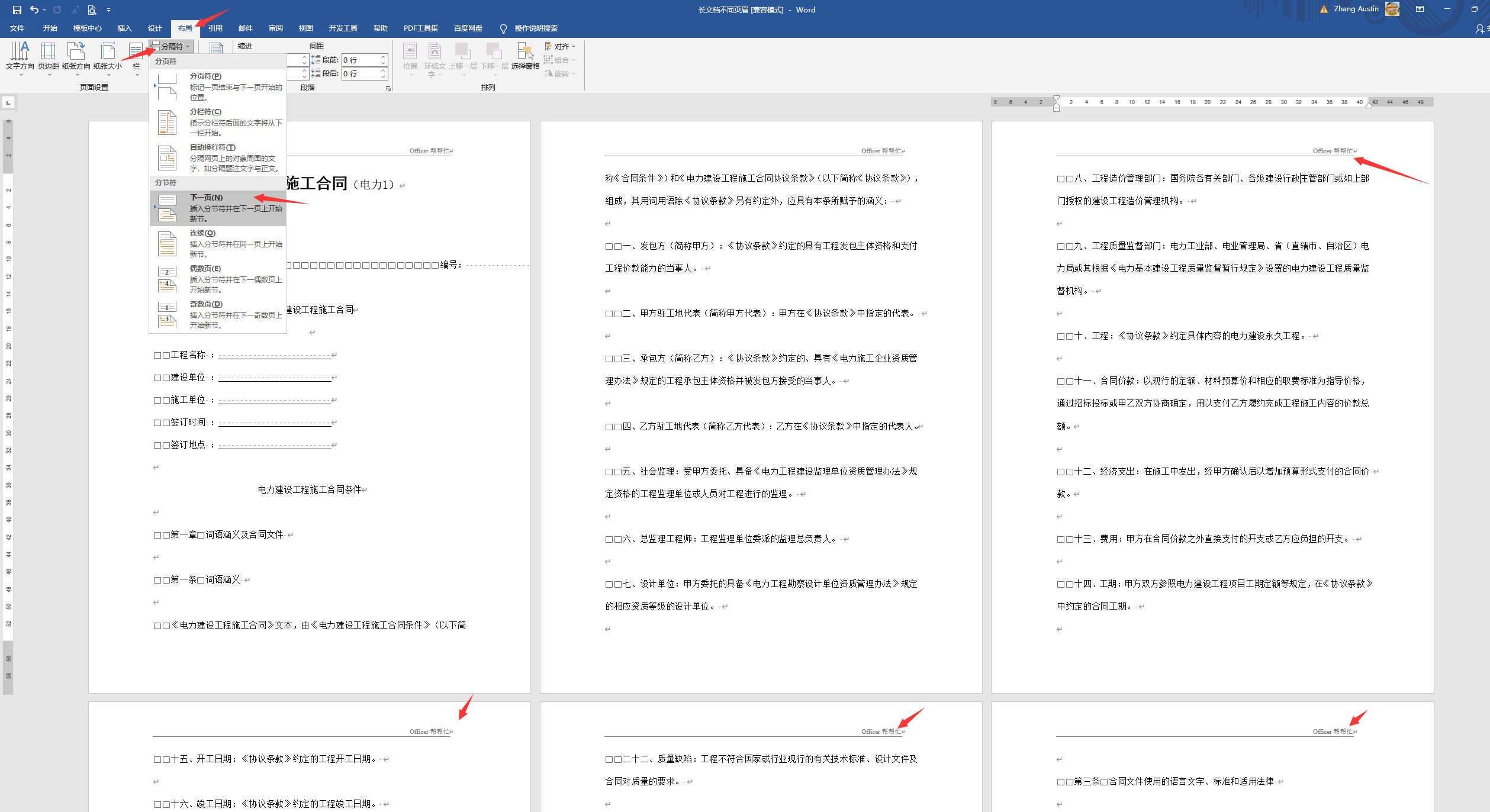Image resolution: width=1490 pixels, height=812 pixels.
Task: Click the right indent marker on ruler
Action: (x=1369, y=106)
